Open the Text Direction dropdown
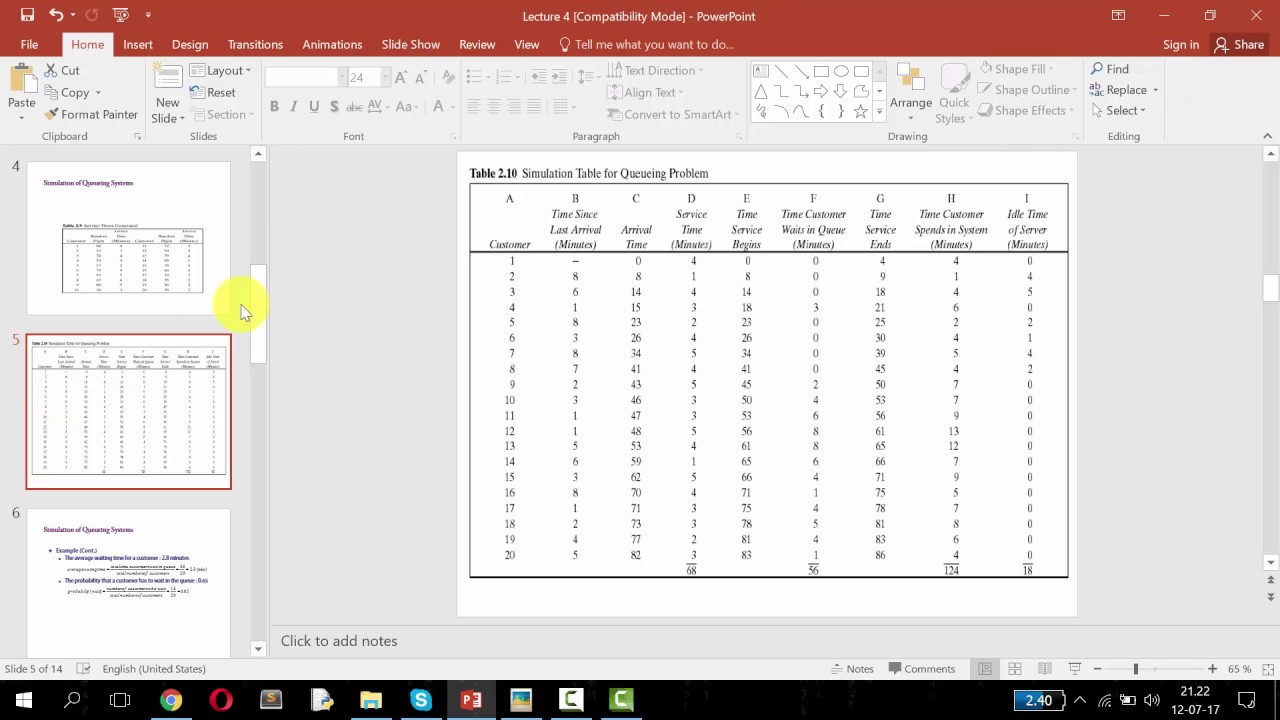Screen dimensions: 1280x720 tap(654, 70)
